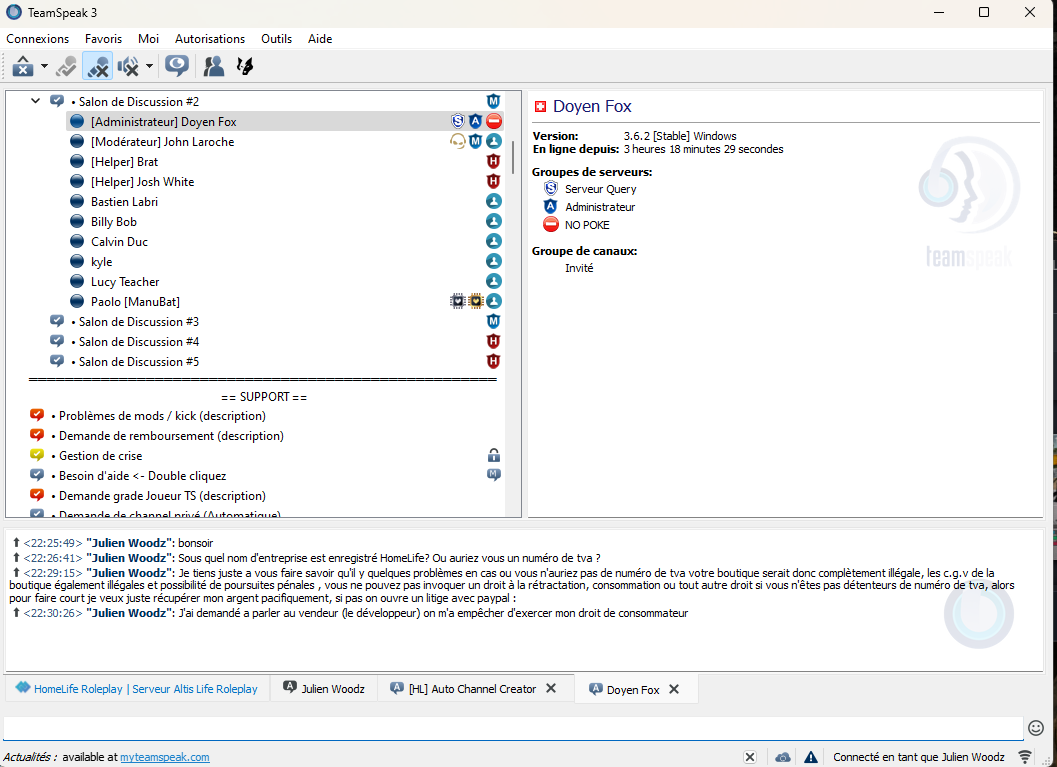The width and height of the screenshot is (1057, 767).
Task: Click the channel tree vertical scrollbar
Action: (x=514, y=156)
